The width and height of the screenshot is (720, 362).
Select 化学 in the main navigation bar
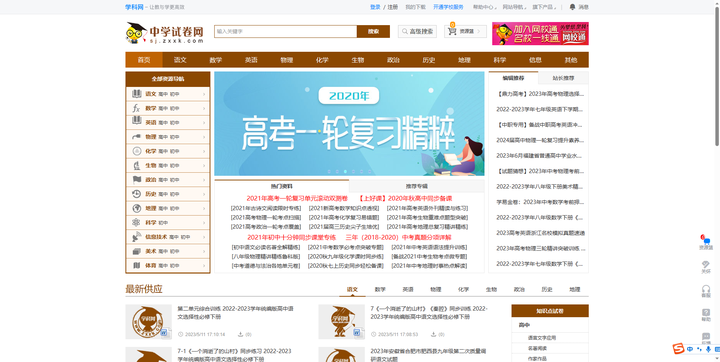click(x=322, y=60)
